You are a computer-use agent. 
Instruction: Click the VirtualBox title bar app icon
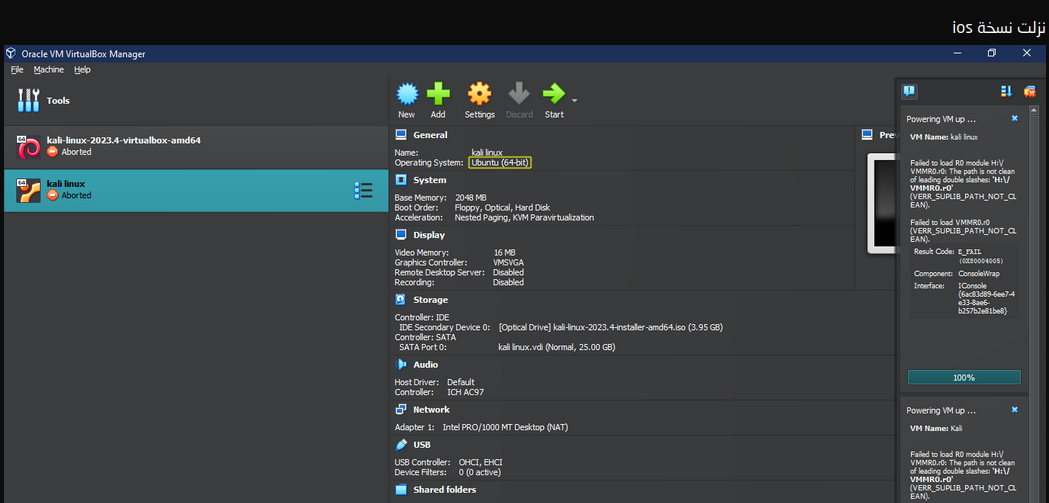click(x=10, y=54)
